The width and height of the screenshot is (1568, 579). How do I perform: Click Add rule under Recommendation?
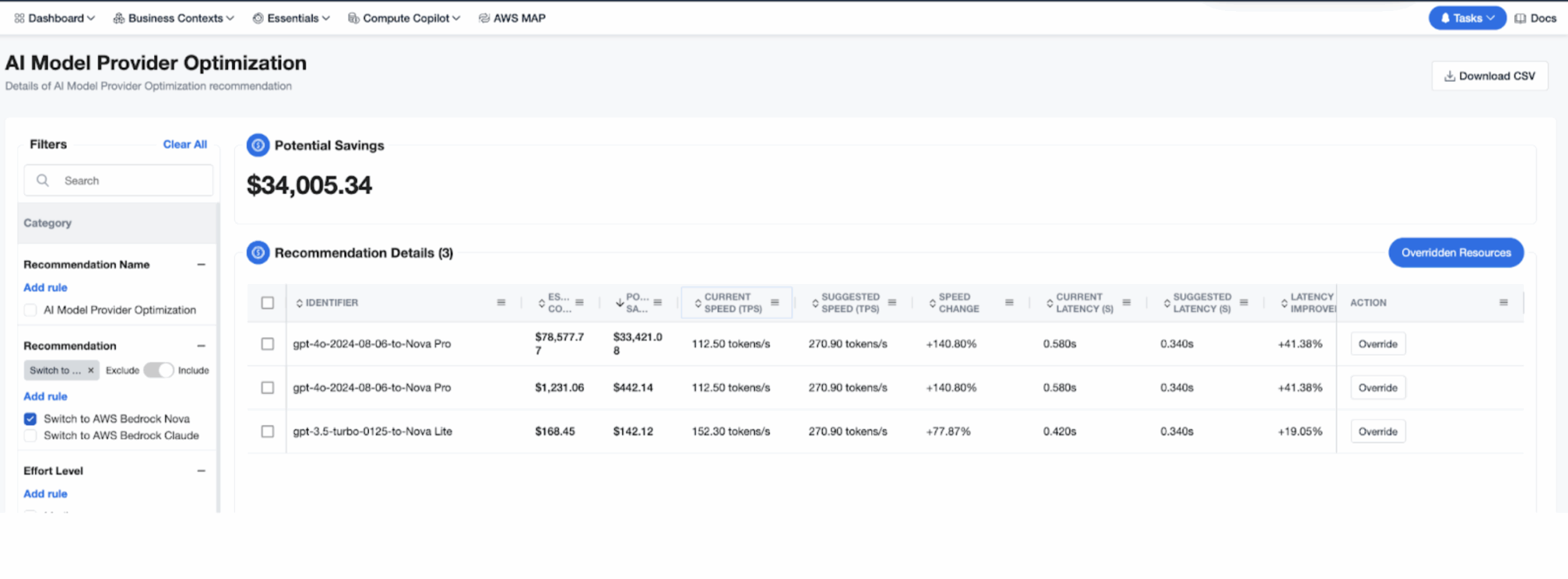45,397
